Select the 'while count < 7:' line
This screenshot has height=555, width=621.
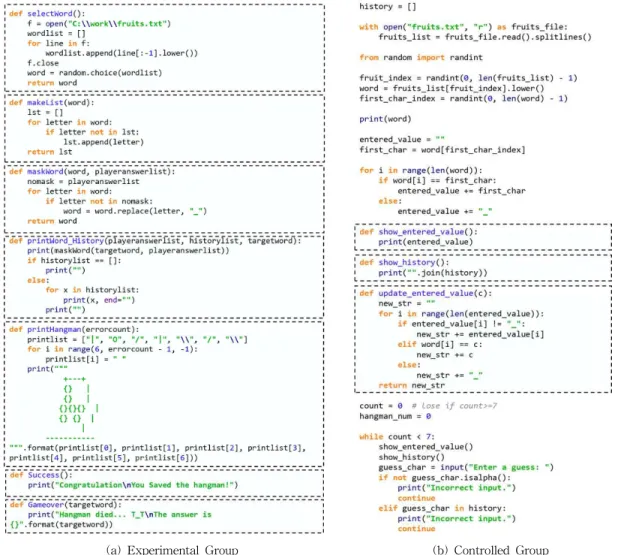point(397,437)
